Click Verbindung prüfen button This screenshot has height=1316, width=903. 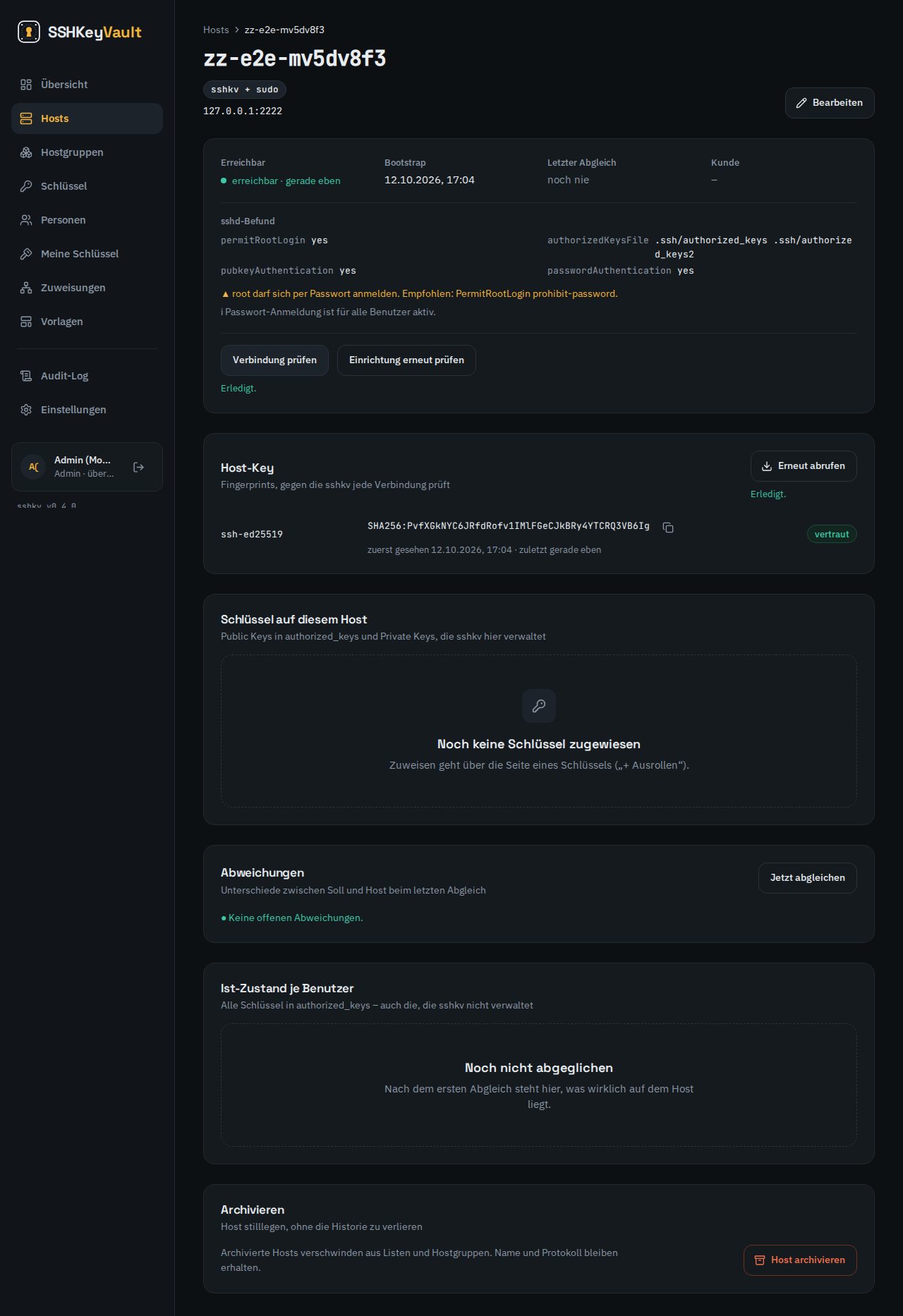274,360
